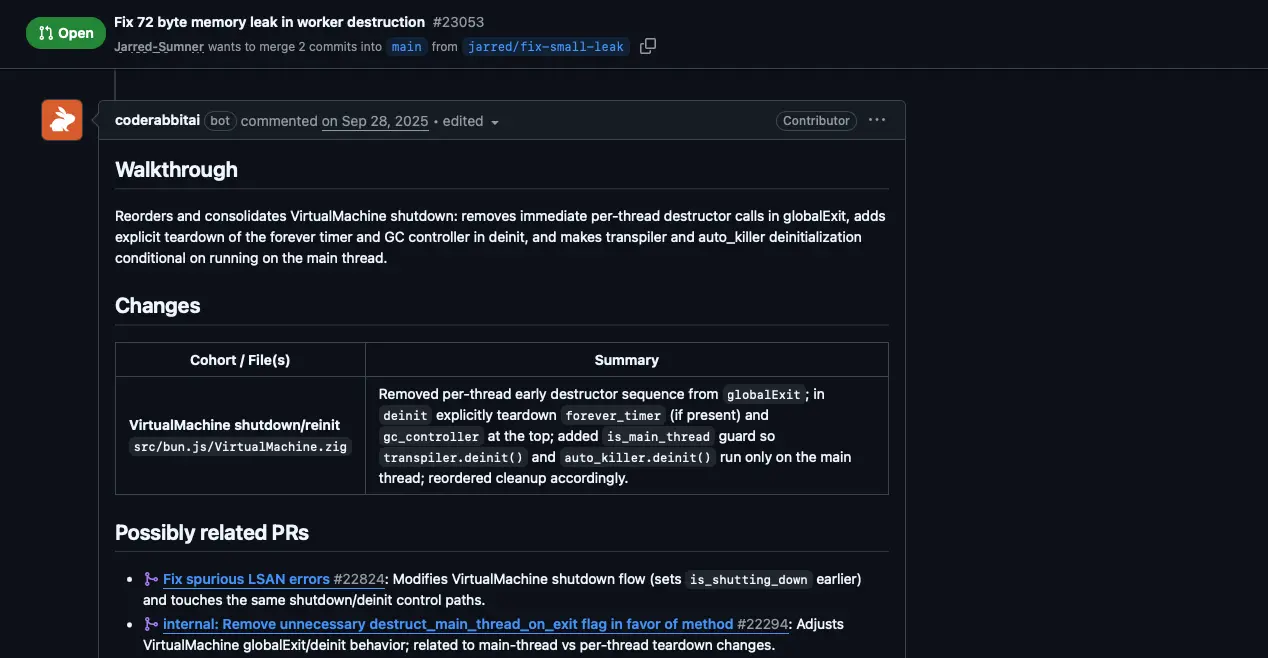Click the pull request title text
The image size is (1268, 658).
(269, 21)
